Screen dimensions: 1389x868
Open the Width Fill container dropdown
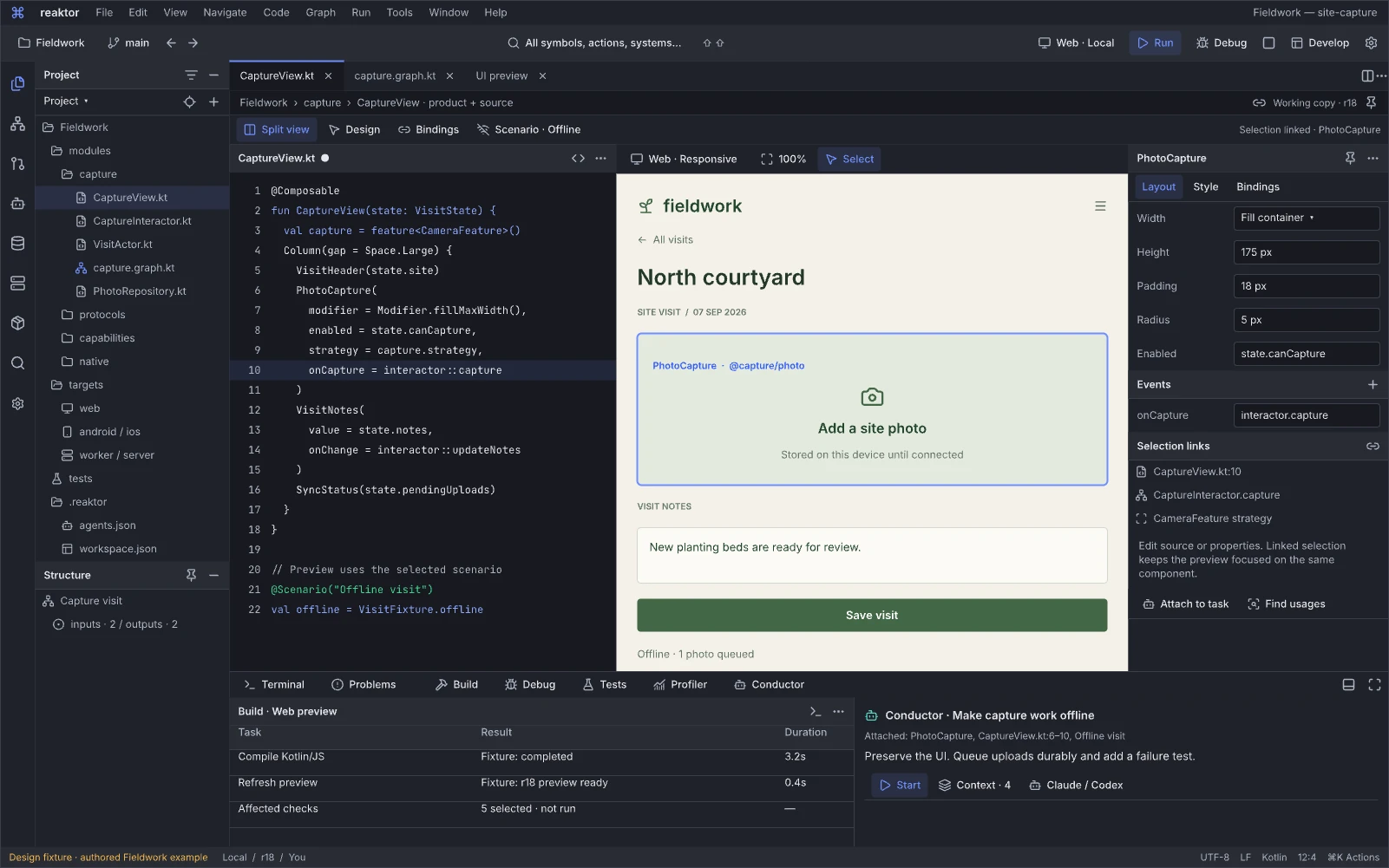pos(1307,219)
